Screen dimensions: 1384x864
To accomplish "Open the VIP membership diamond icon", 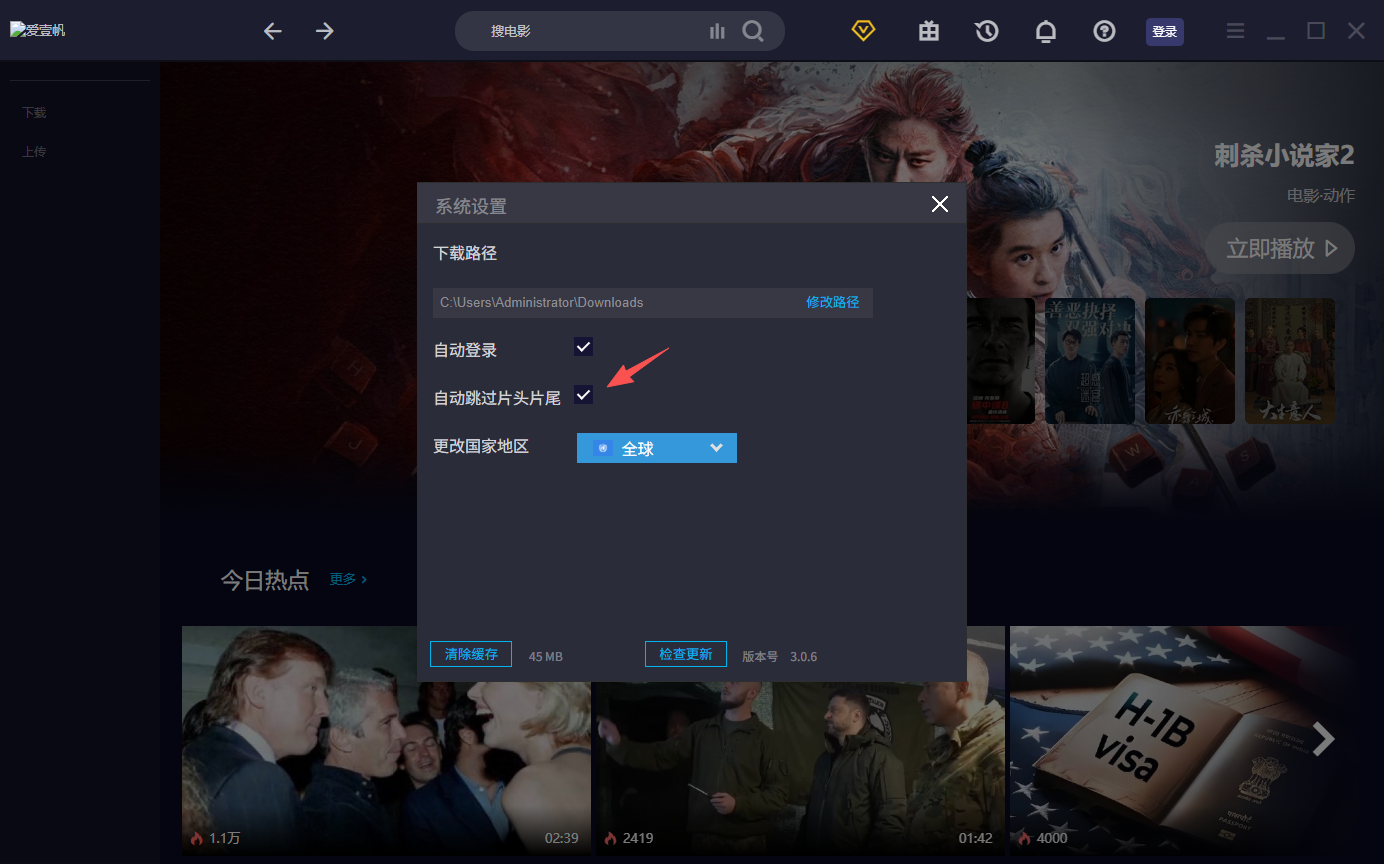I will [862, 31].
